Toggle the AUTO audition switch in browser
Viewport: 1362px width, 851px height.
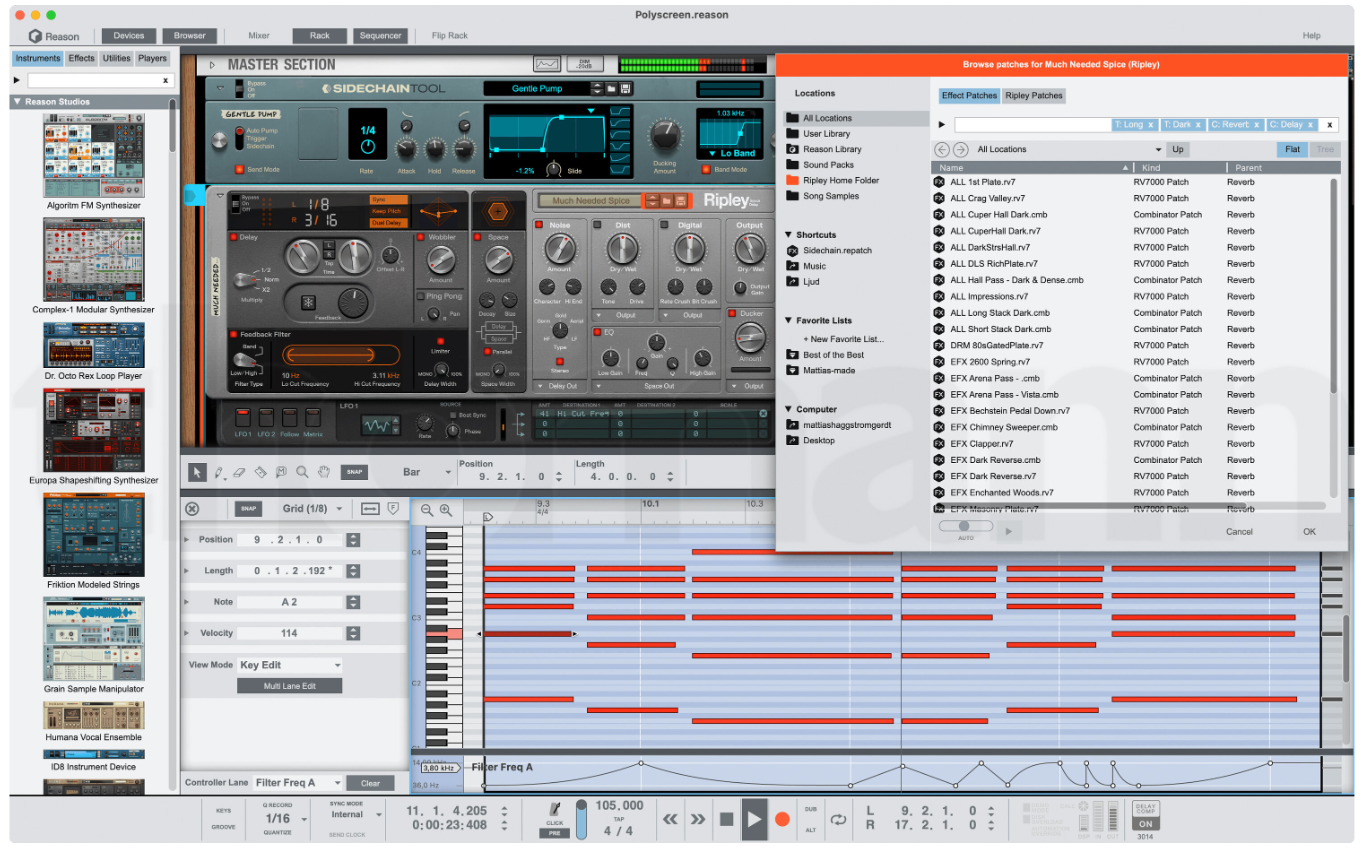(x=965, y=526)
